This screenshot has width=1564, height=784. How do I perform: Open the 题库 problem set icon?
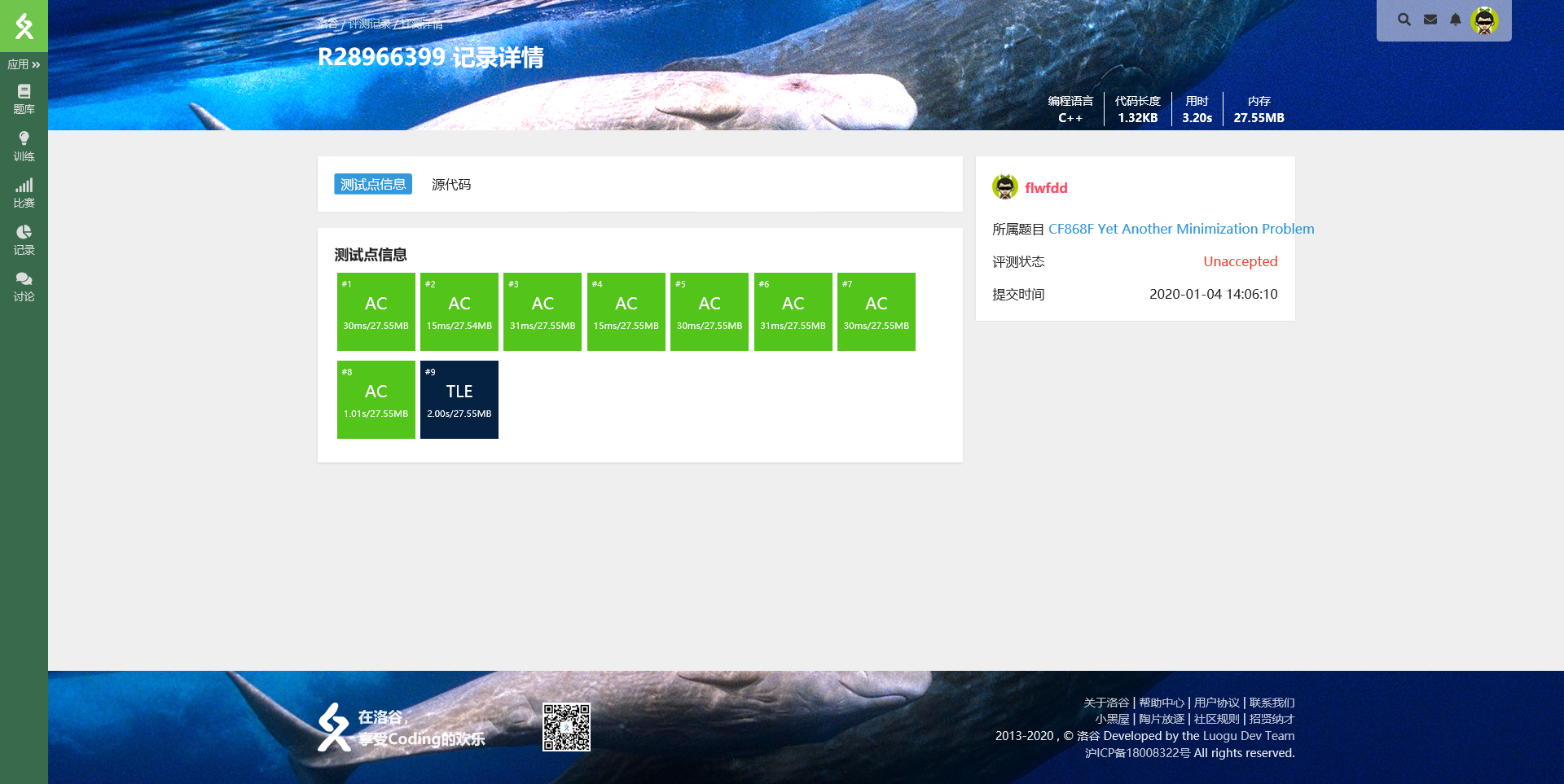click(x=24, y=99)
